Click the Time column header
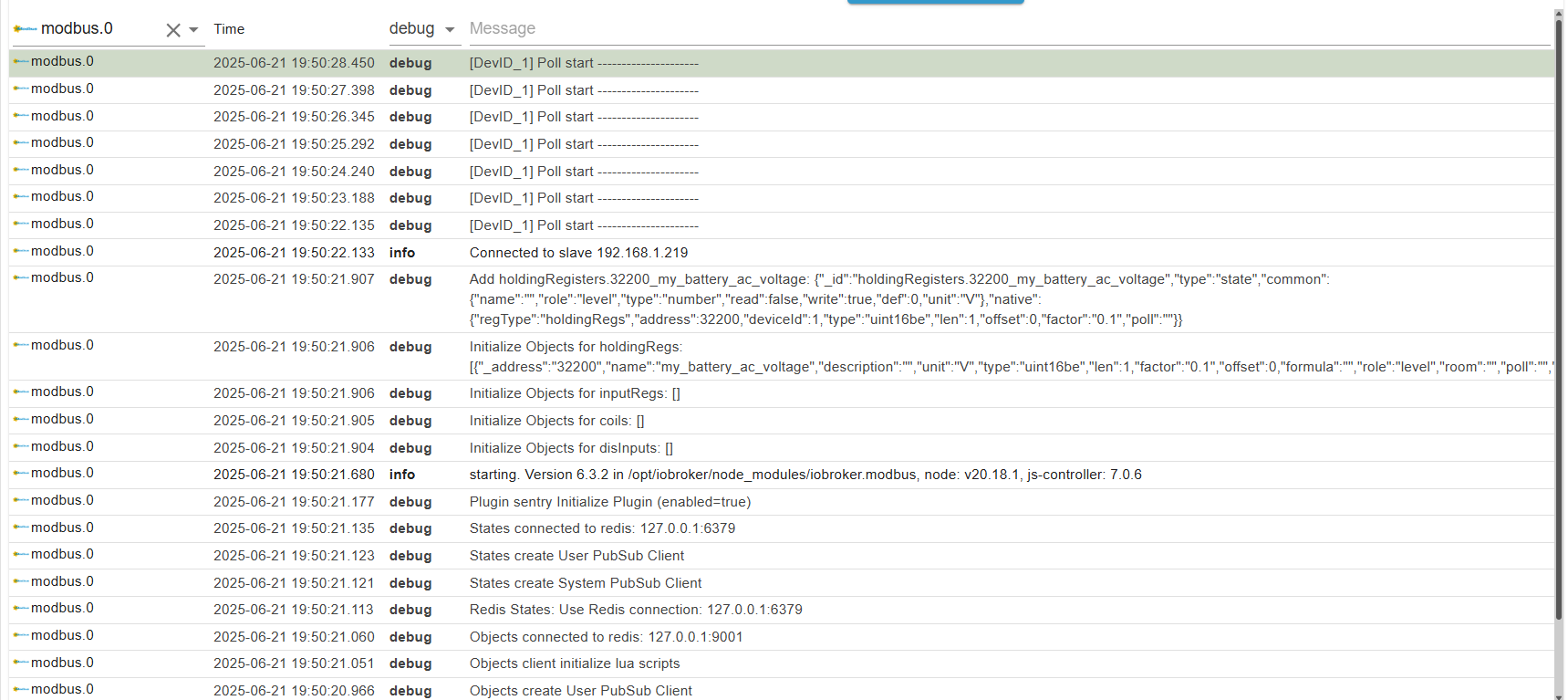Image resolution: width=1568 pixels, height=700 pixels. [x=229, y=29]
